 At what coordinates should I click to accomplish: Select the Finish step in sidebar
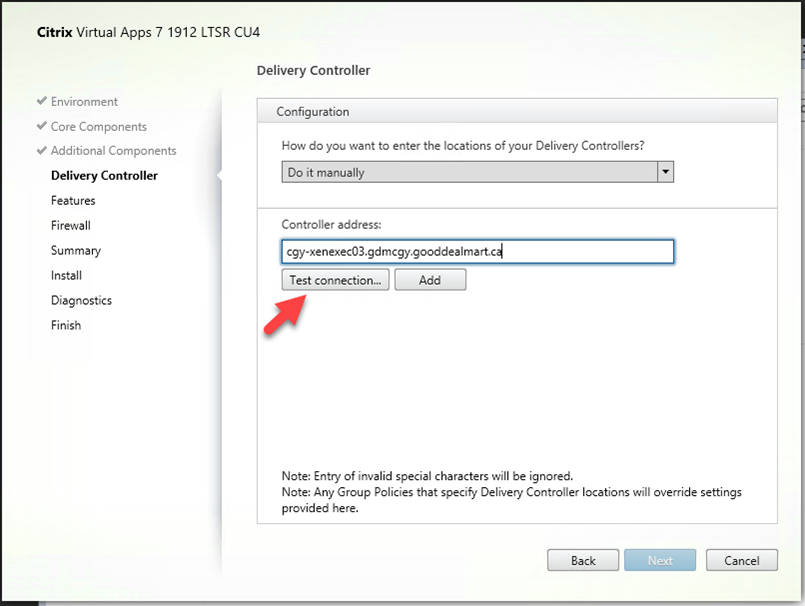66,326
